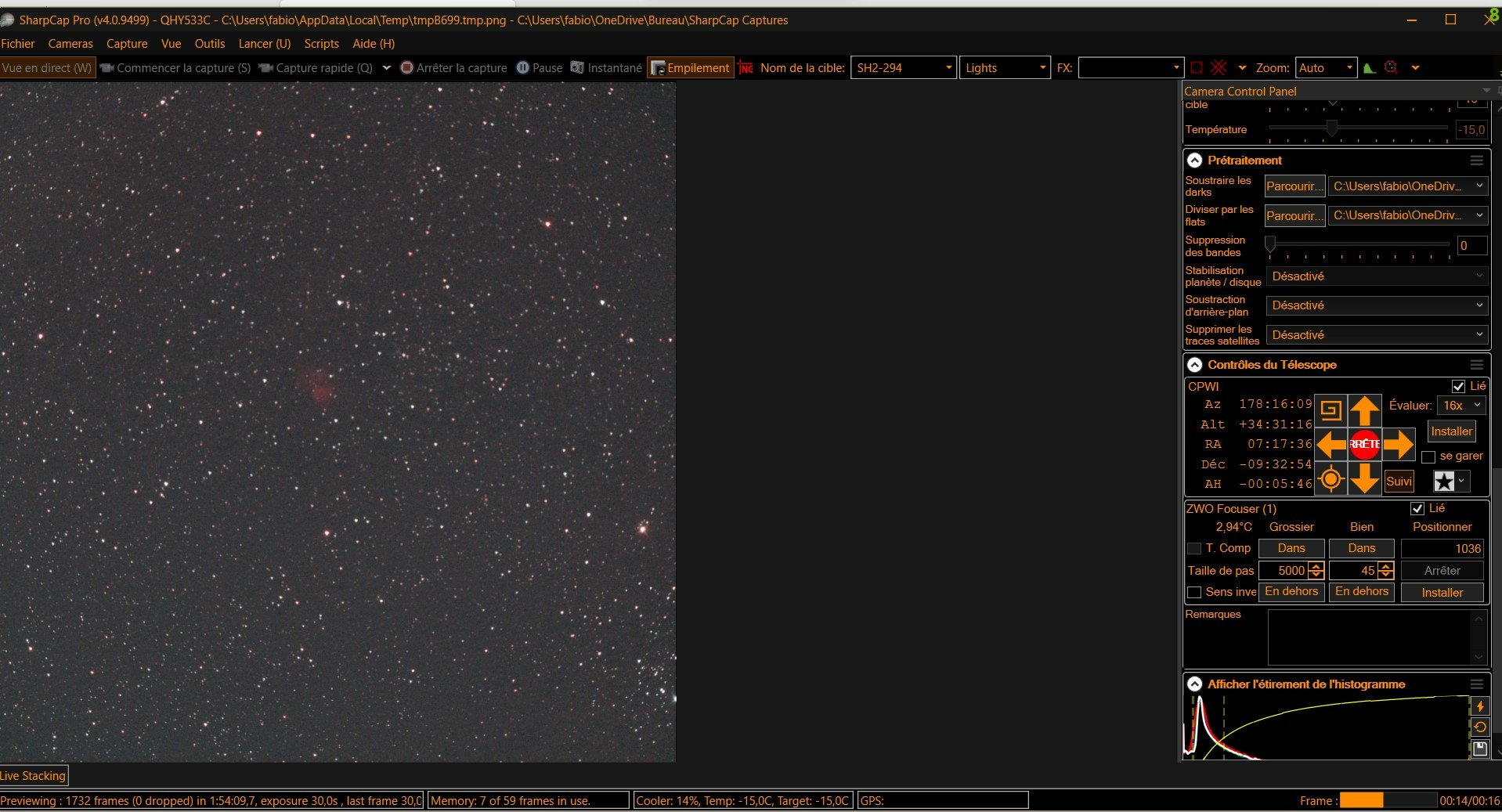Open the Lights frame type dropdown
Screen dimensions: 1502x812
click(x=1006, y=68)
